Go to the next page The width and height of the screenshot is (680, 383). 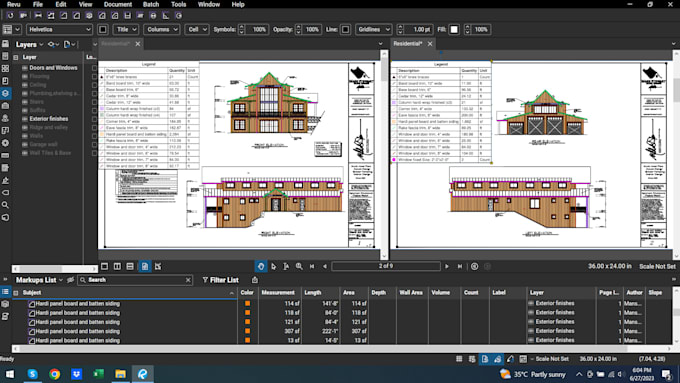(x=447, y=266)
